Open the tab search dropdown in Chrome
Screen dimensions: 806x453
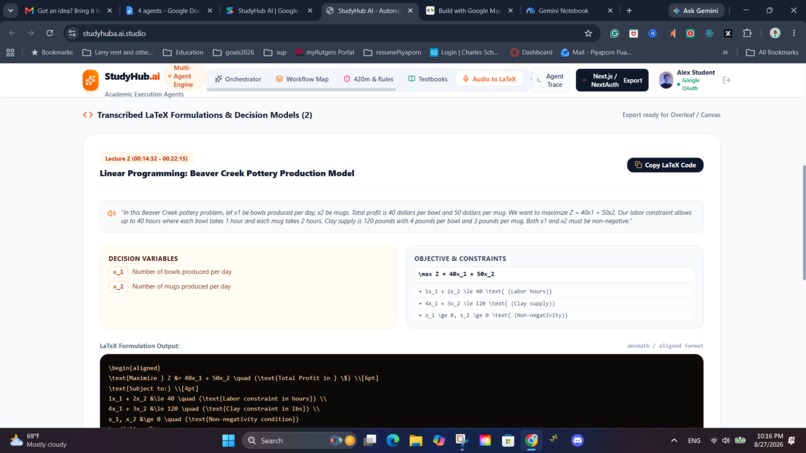click(x=10, y=10)
